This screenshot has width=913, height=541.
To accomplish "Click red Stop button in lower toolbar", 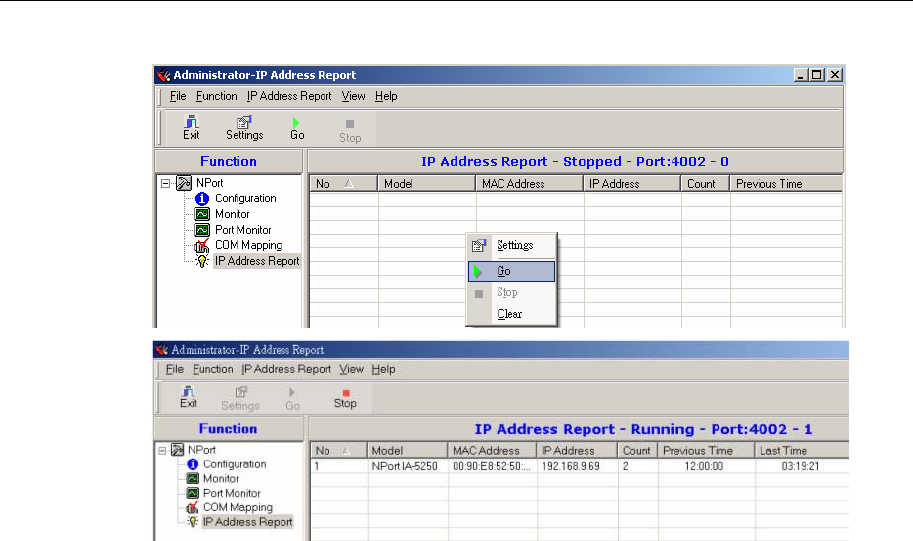I will point(345,398).
